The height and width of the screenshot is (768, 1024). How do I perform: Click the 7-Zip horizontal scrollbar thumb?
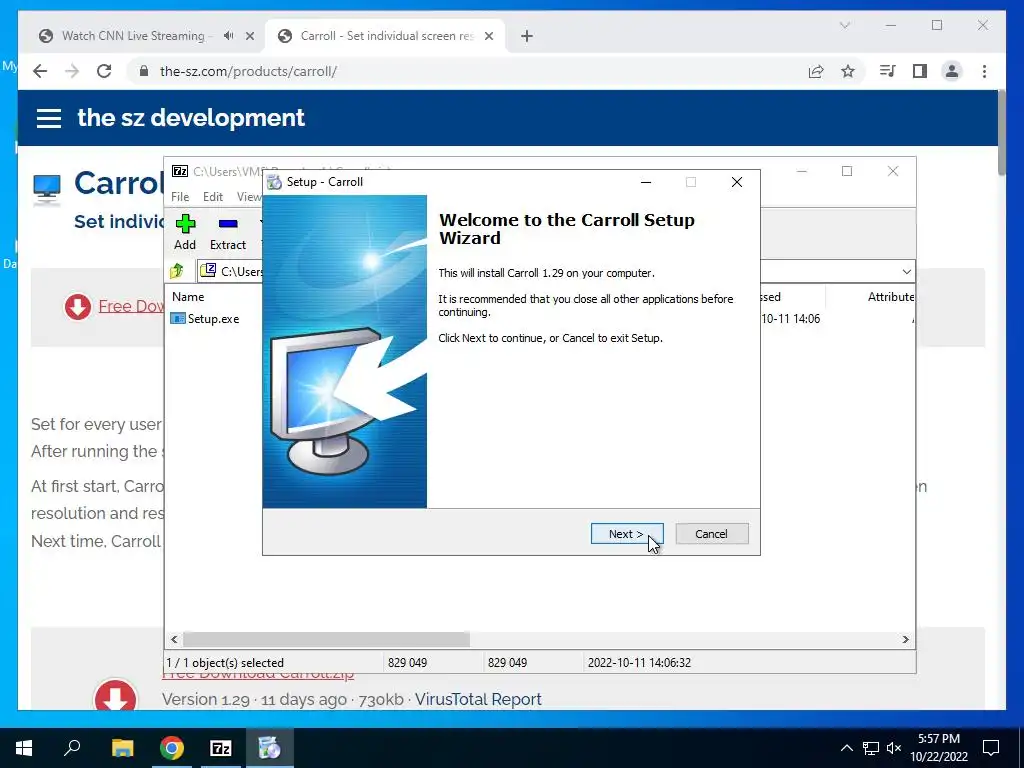click(x=326, y=639)
